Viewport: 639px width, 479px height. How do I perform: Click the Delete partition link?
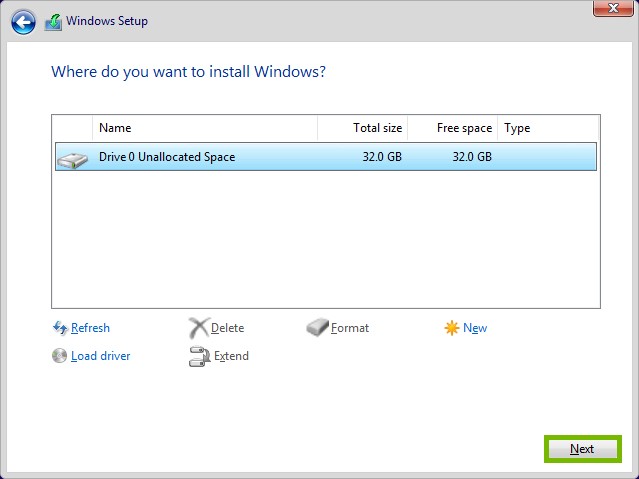(x=227, y=328)
